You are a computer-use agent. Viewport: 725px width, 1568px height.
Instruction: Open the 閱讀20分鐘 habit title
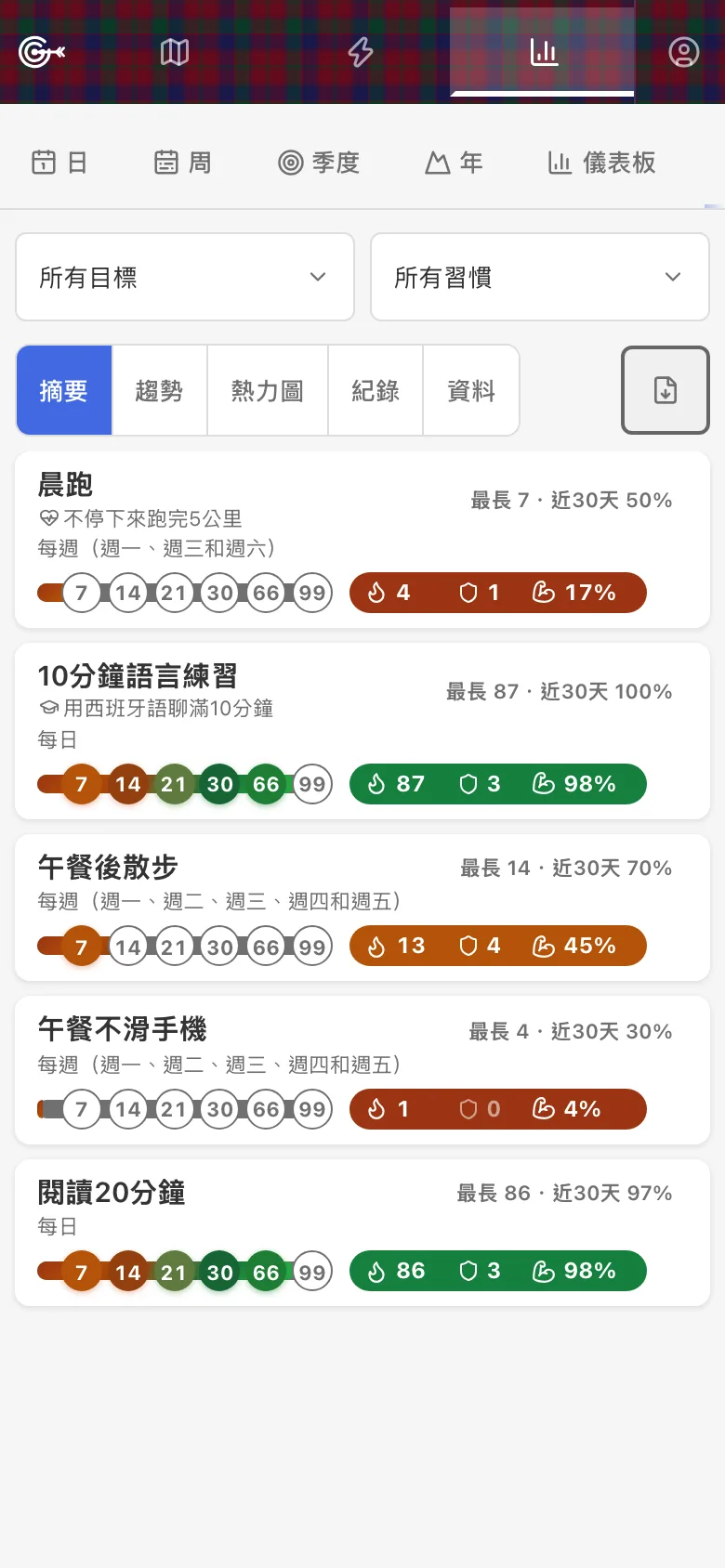[112, 1192]
